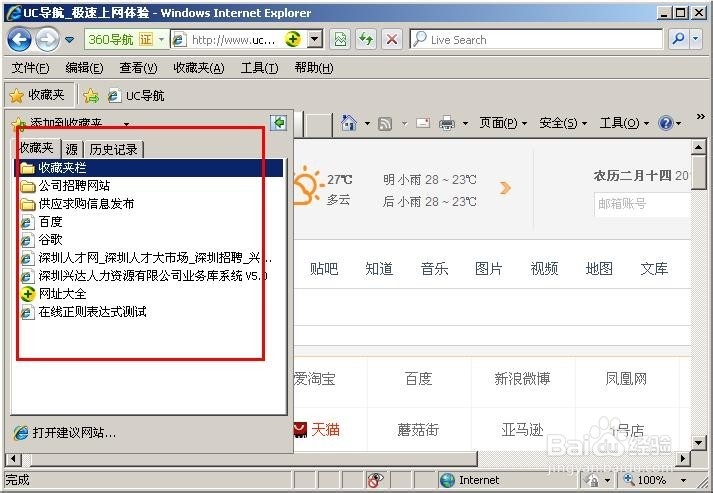The image size is (713, 493).
Task: Click the 音乐 link
Action: 434,269
